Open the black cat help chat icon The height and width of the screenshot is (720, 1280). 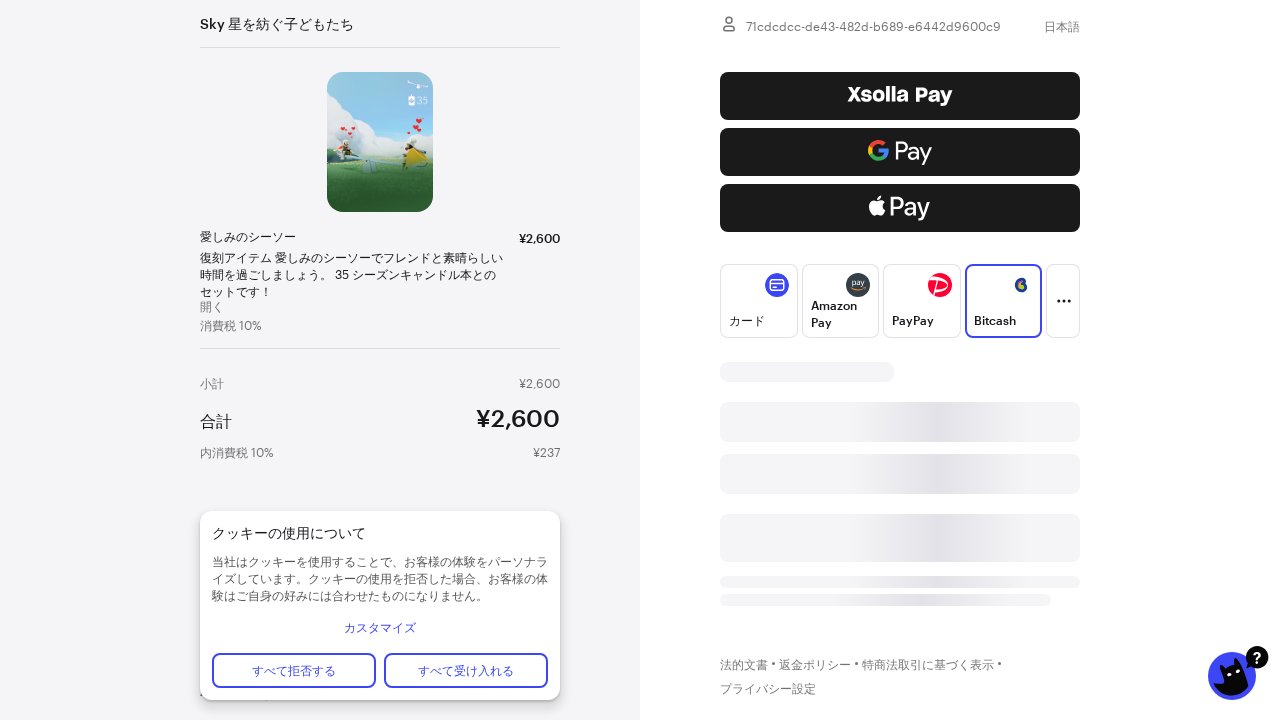pyautogui.click(x=1234, y=675)
